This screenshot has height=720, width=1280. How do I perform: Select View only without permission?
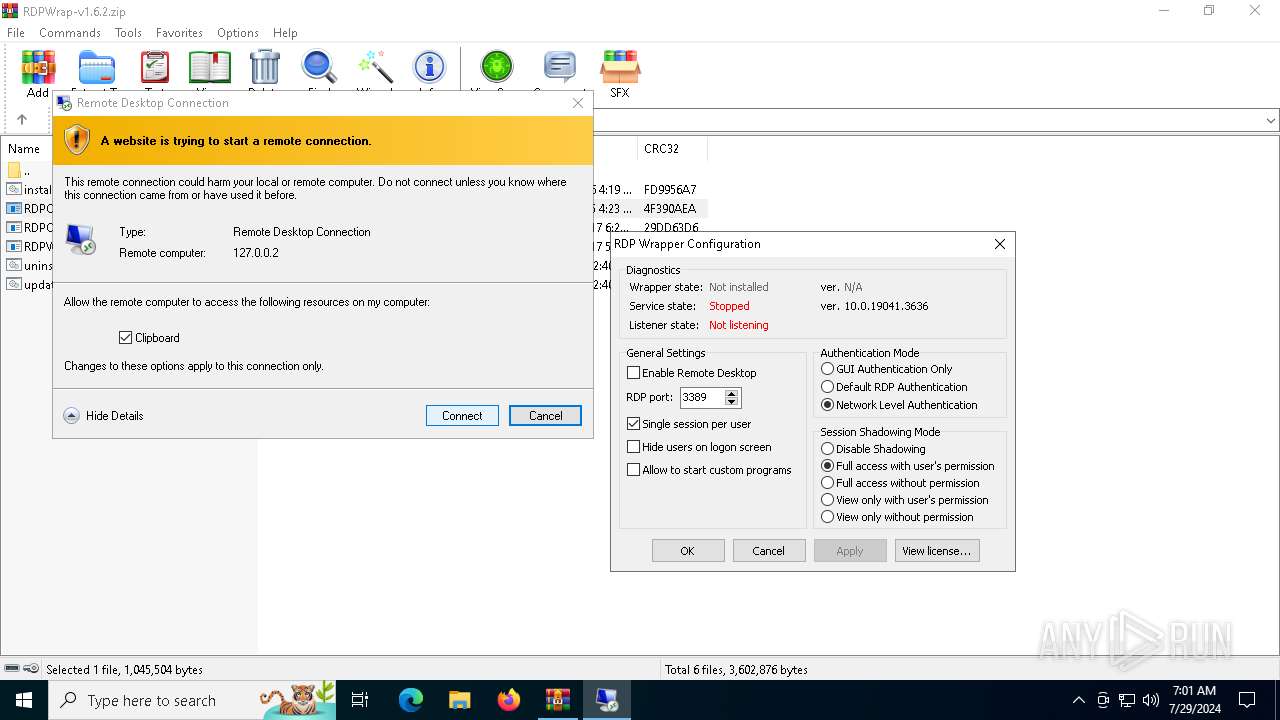click(827, 517)
